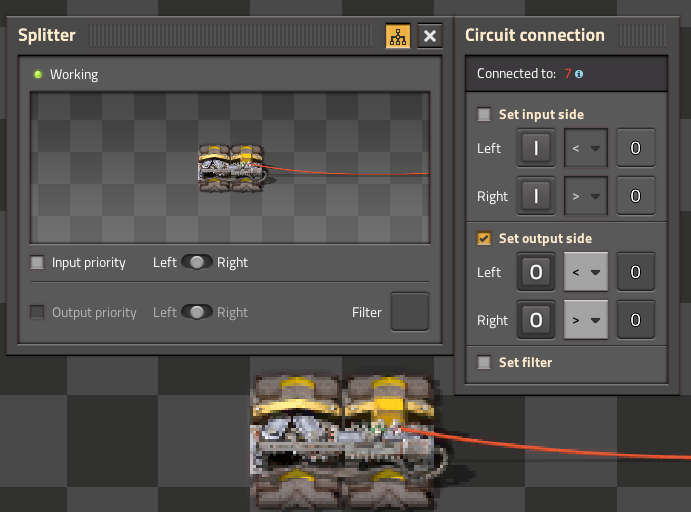The image size is (691, 512).
Task: Enable the Input priority checkbox
Action: (37, 263)
